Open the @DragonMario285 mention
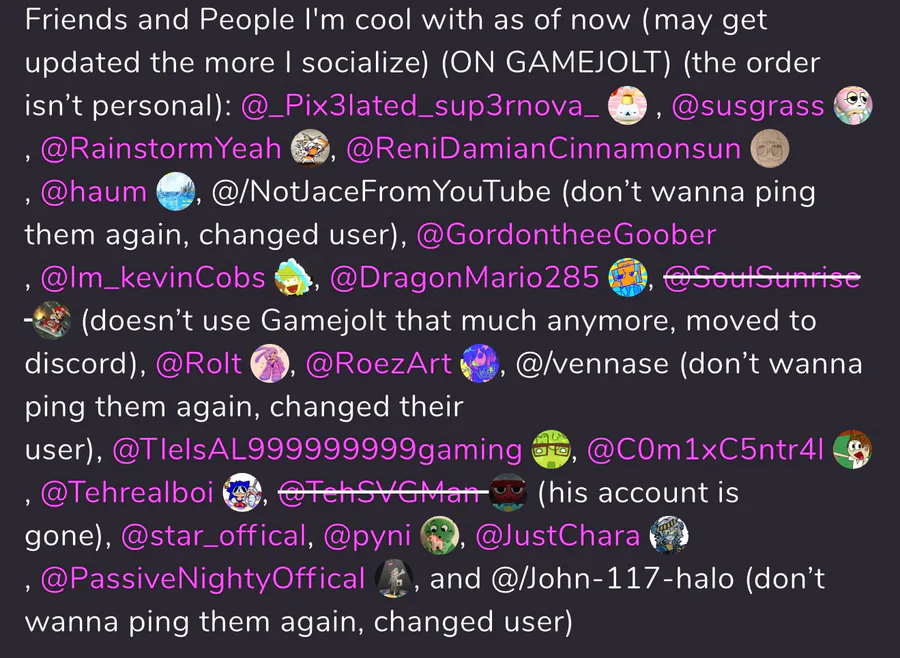Image resolution: width=900 pixels, height=658 pixels. click(465, 278)
